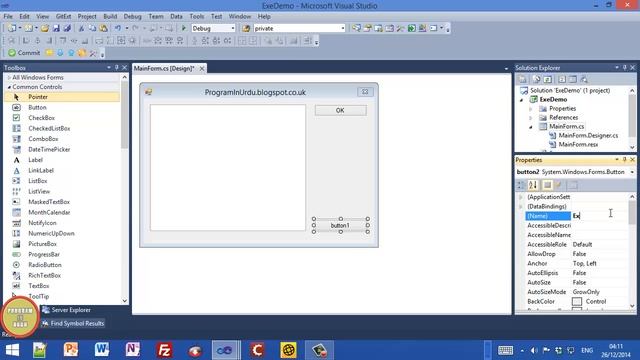Click the Open File toolbar icon
The image size is (640, 360).
pos(44,28)
